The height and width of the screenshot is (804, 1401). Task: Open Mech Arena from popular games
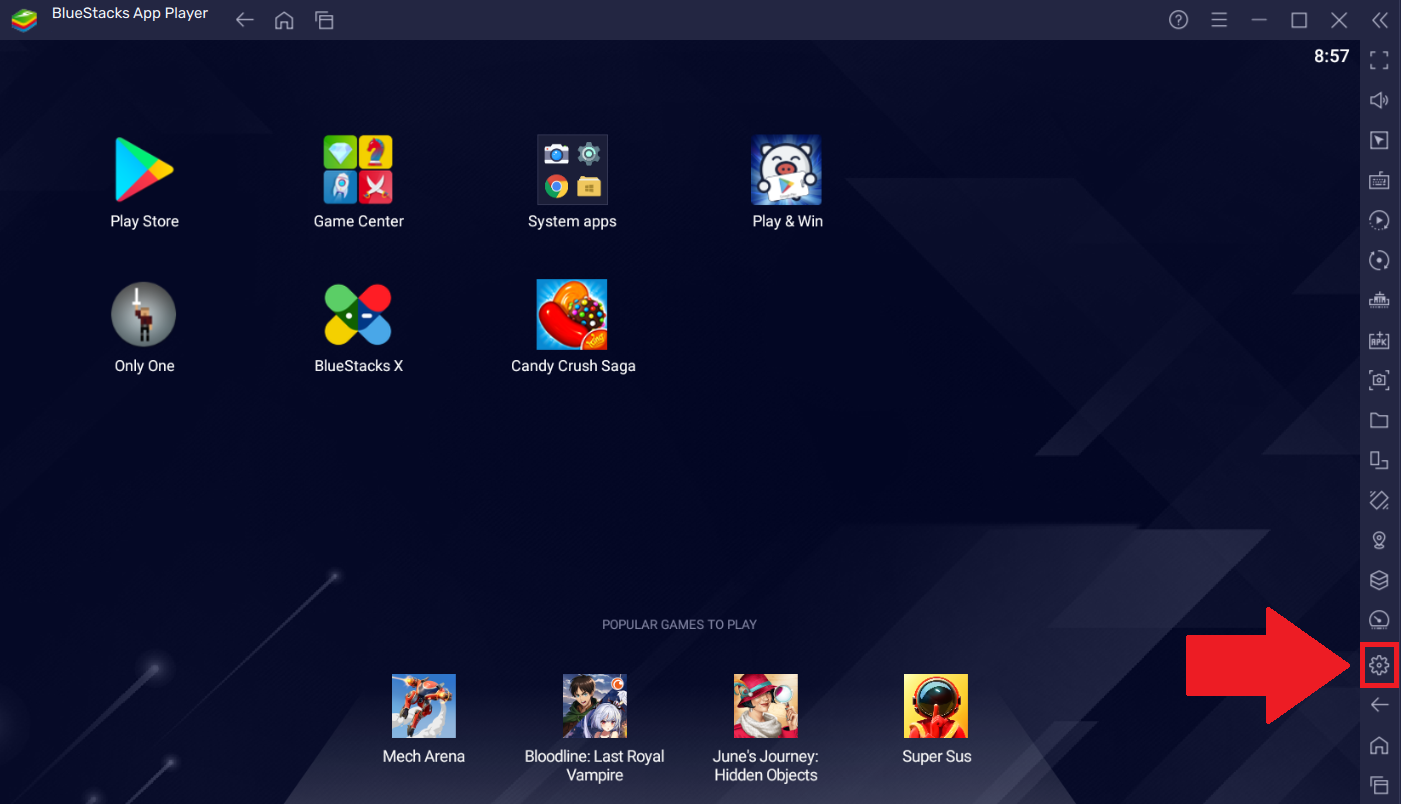pos(424,706)
